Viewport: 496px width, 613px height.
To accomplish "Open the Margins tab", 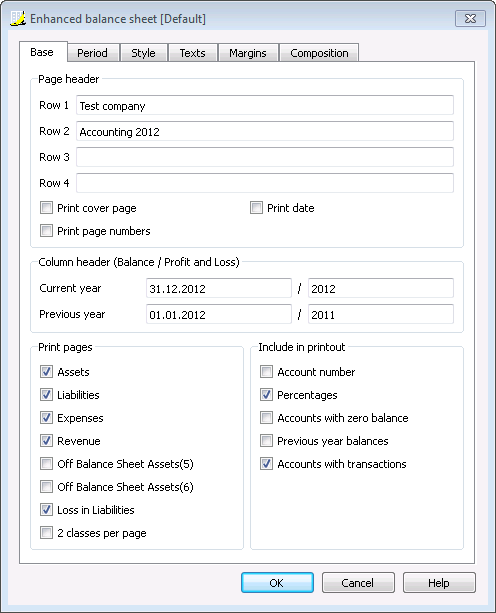I will [x=248, y=53].
